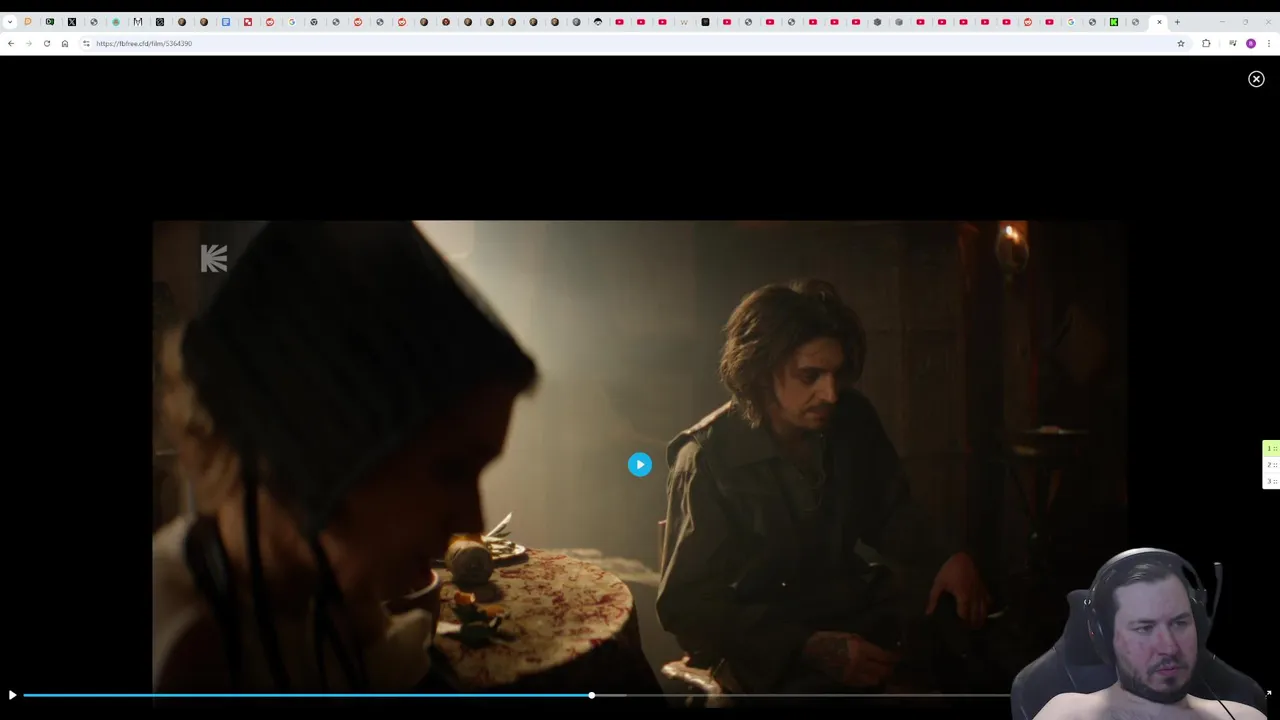This screenshot has width=1280, height=720.
Task: Bookmark this page with the star icon
Action: (x=1181, y=43)
